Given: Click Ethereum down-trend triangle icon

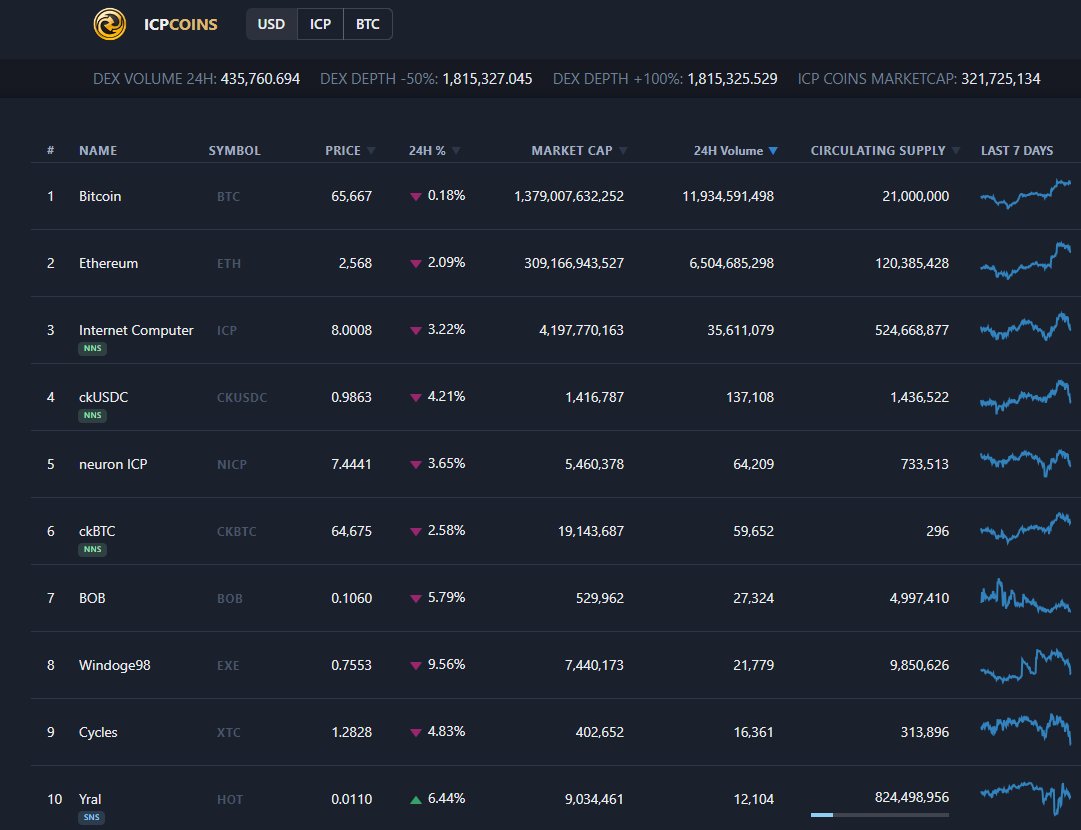Looking at the screenshot, I should tap(416, 263).
